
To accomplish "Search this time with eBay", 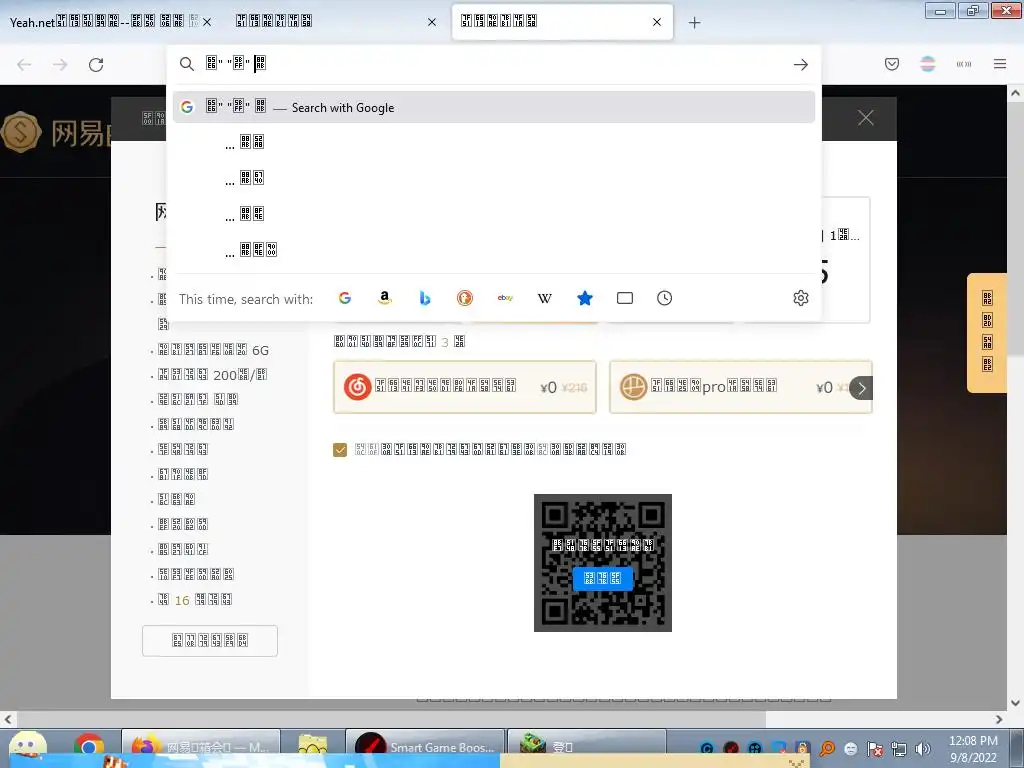I will (x=505, y=298).
